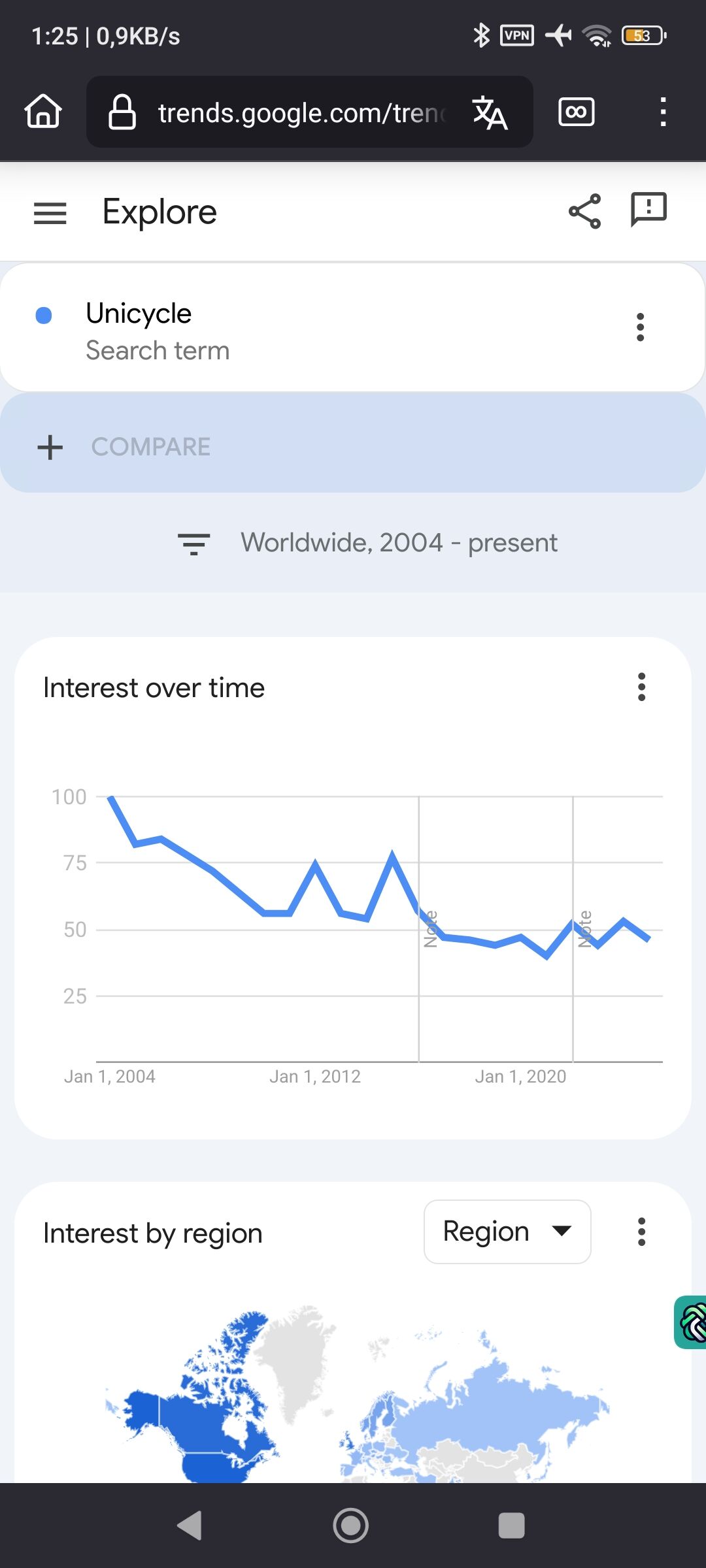Screen dimensions: 706x1568
Task: Open the browser three-dot menu
Action: click(663, 112)
